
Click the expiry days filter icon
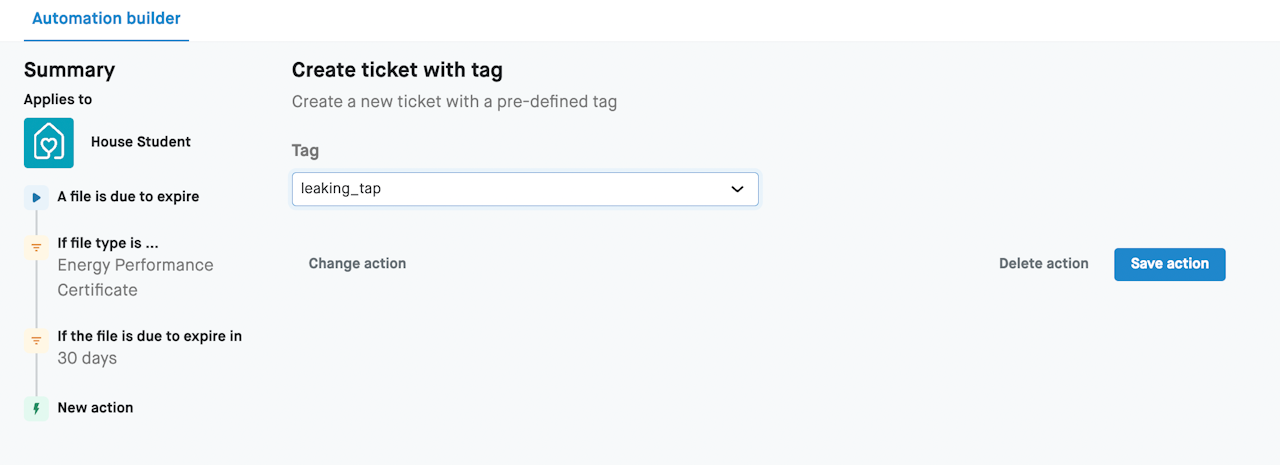click(x=36, y=341)
